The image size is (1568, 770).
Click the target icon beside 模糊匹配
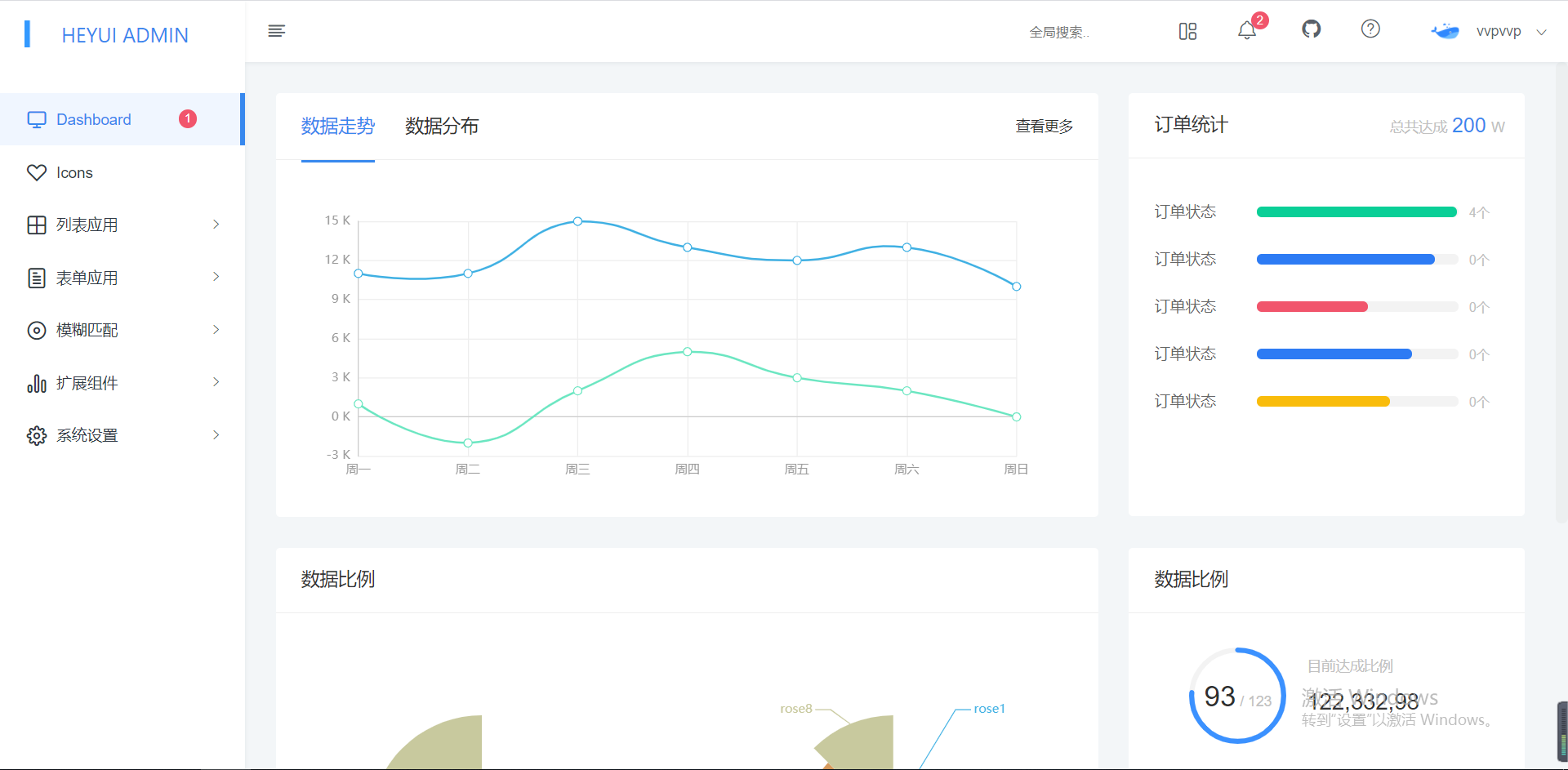(x=37, y=331)
